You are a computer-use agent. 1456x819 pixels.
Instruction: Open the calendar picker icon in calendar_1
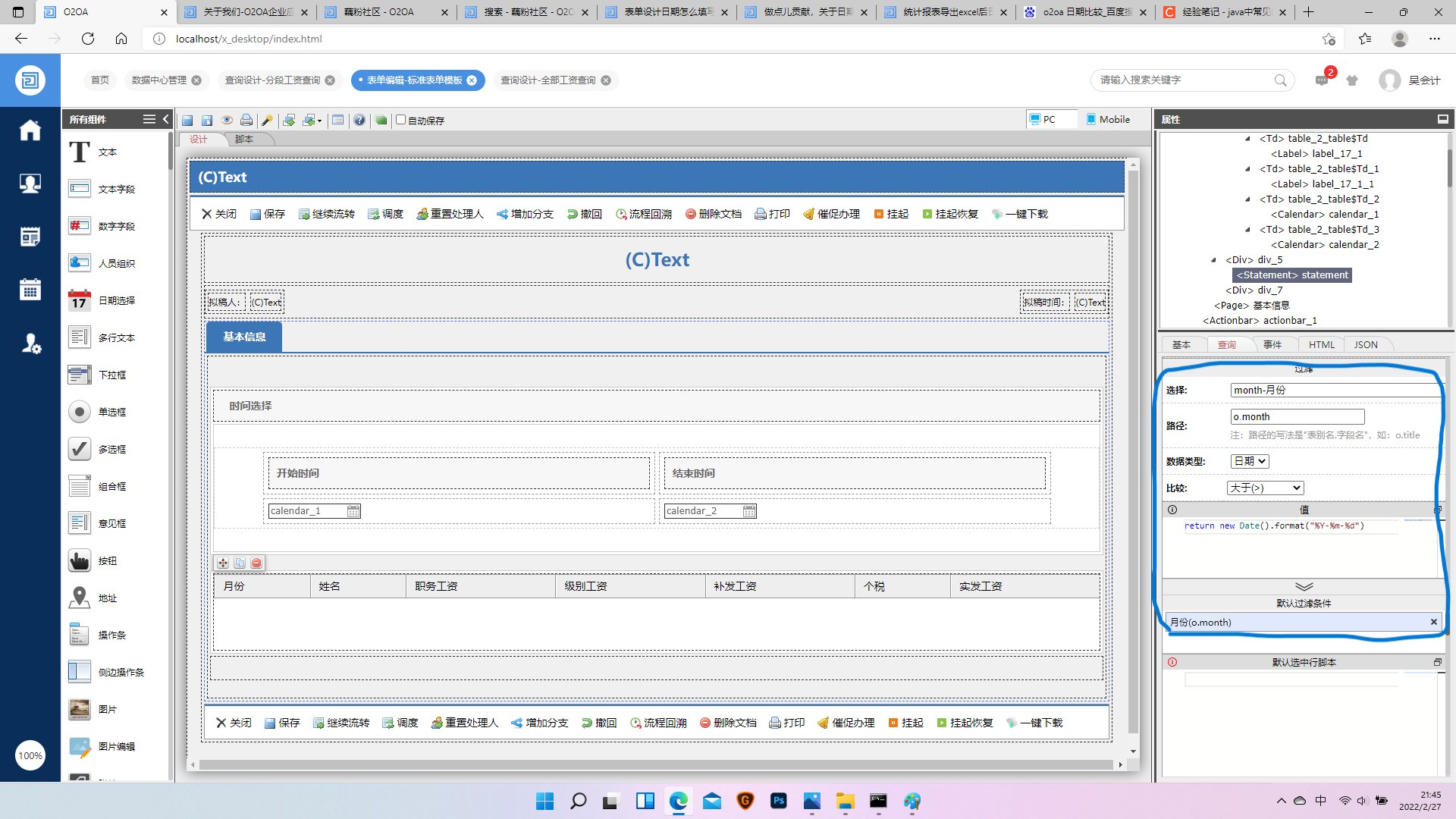(x=353, y=511)
